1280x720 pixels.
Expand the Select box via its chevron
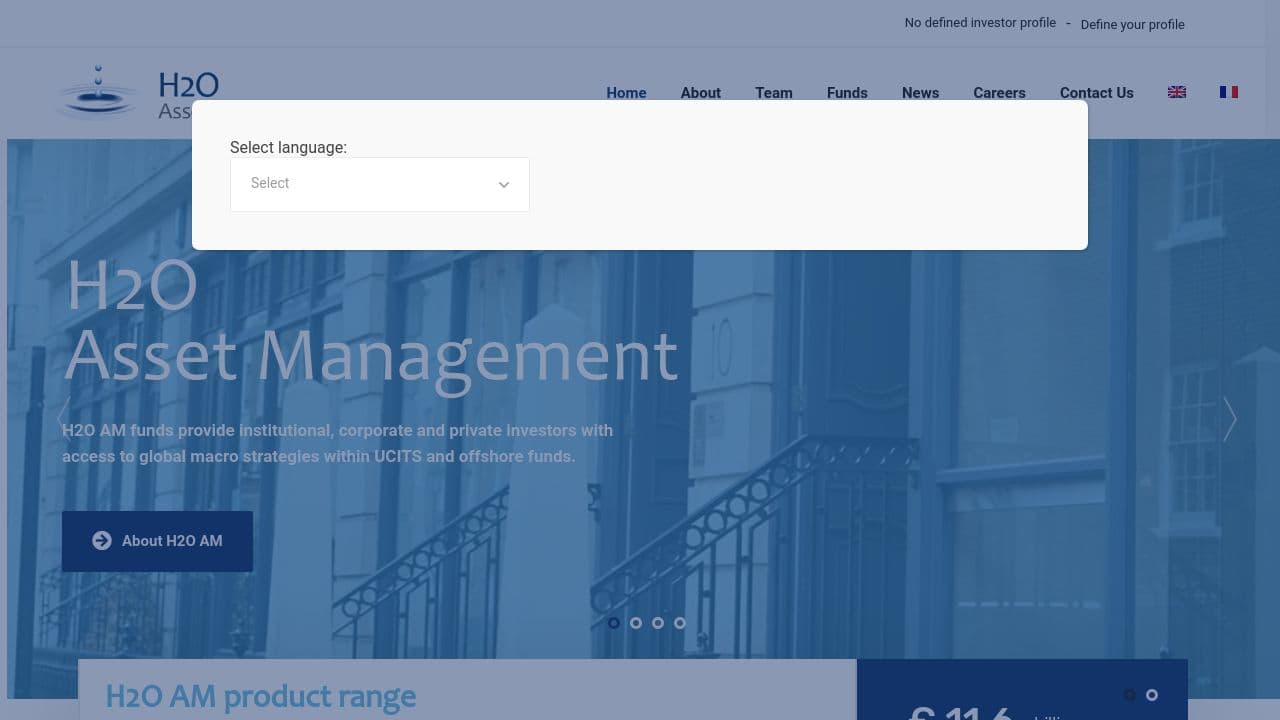(504, 185)
